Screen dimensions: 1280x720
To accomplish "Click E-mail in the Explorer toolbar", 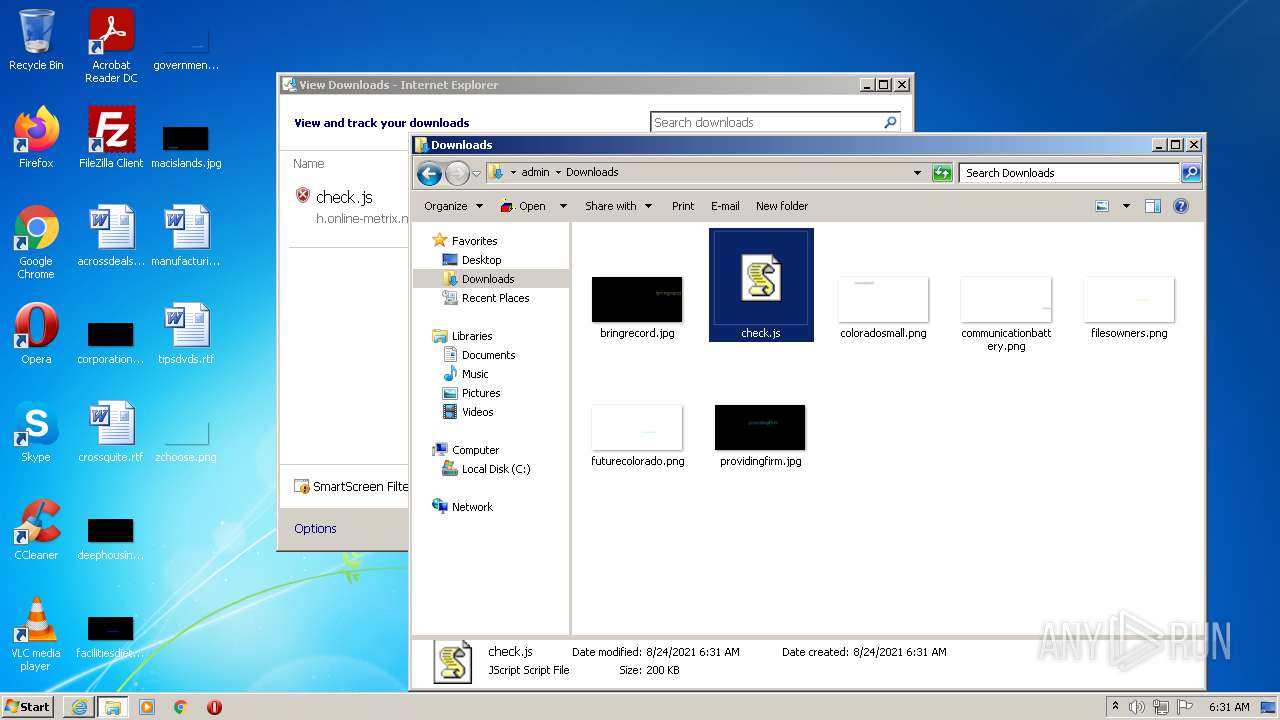I will (x=725, y=206).
